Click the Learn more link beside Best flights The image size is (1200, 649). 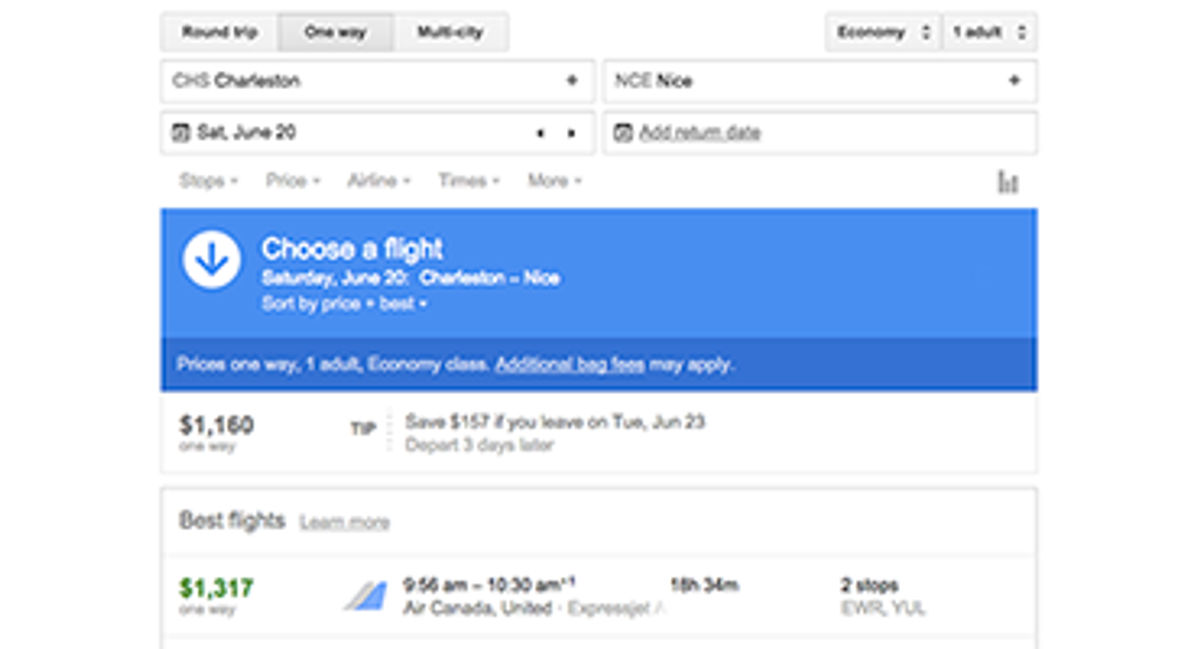[346, 521]
